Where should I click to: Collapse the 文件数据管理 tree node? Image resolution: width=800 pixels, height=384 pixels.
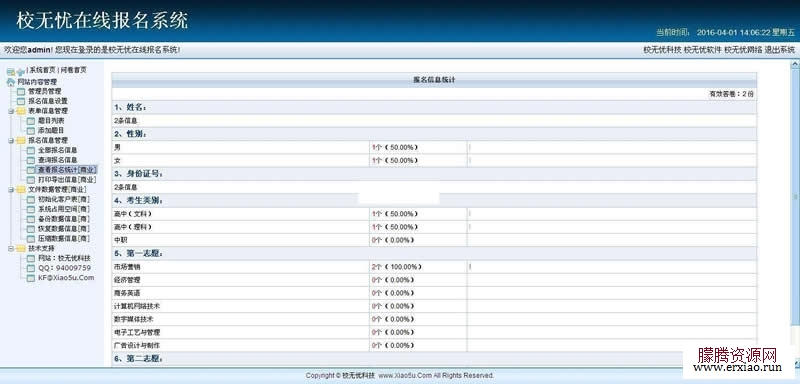pyautogui.click(x=11, y=190)
